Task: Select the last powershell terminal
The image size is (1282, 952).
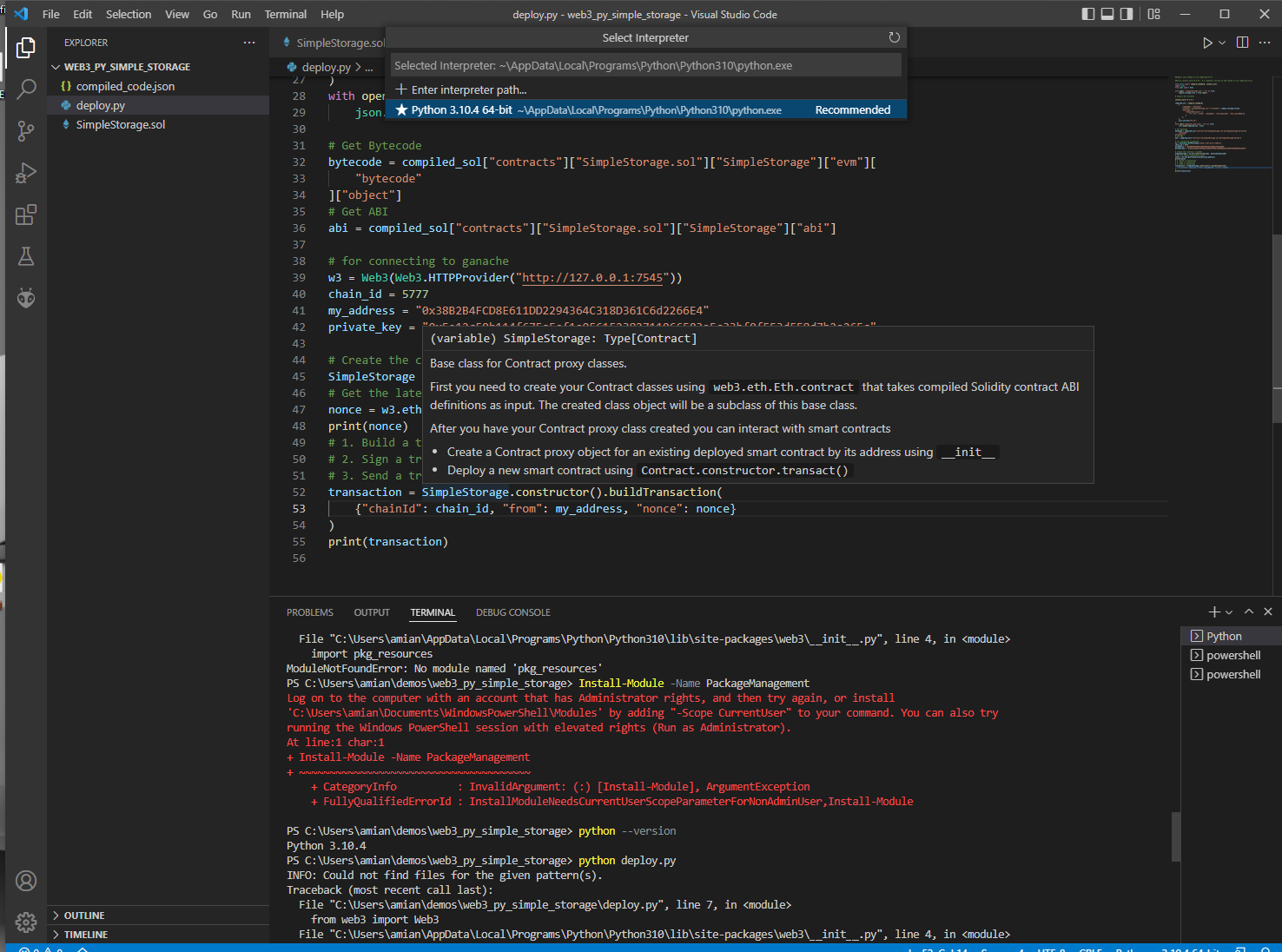Action: click(1230, 674)
